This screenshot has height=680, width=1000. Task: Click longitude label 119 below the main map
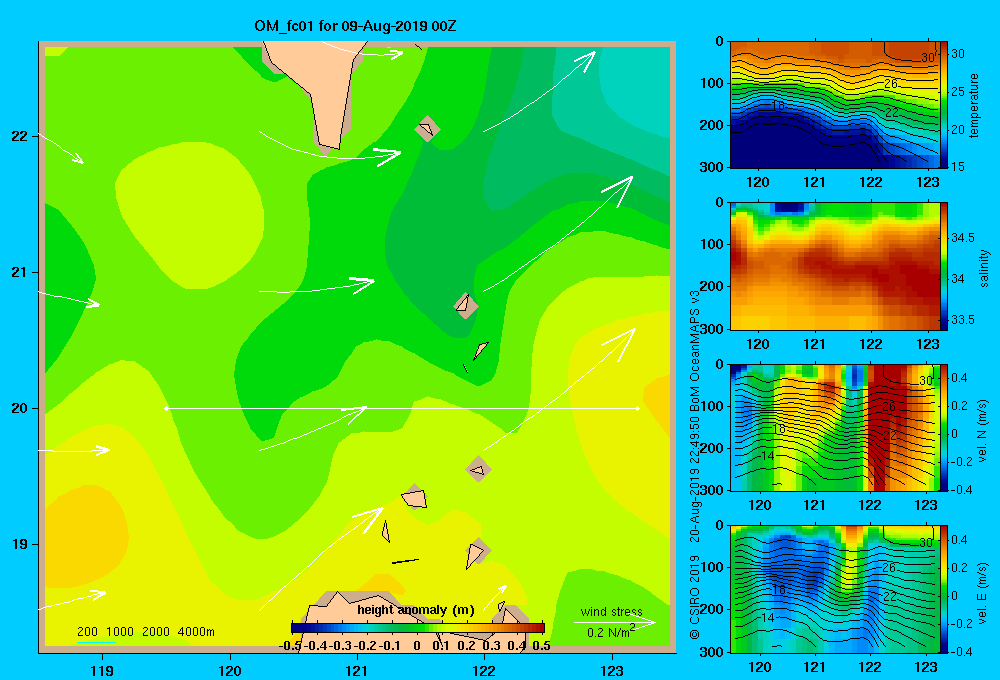click(x=103, y=670)
